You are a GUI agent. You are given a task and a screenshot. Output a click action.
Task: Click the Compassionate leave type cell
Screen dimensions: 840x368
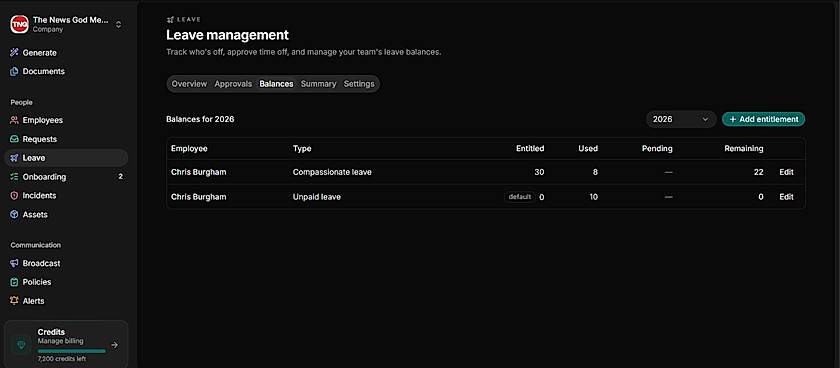pos(332,172)
